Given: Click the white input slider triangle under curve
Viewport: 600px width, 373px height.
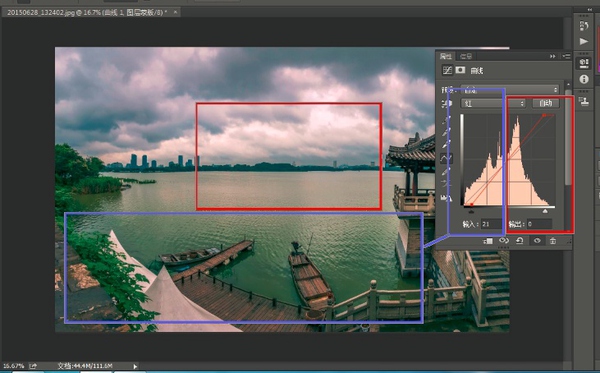Looking at the screenshot, I should tap(545, 211).
